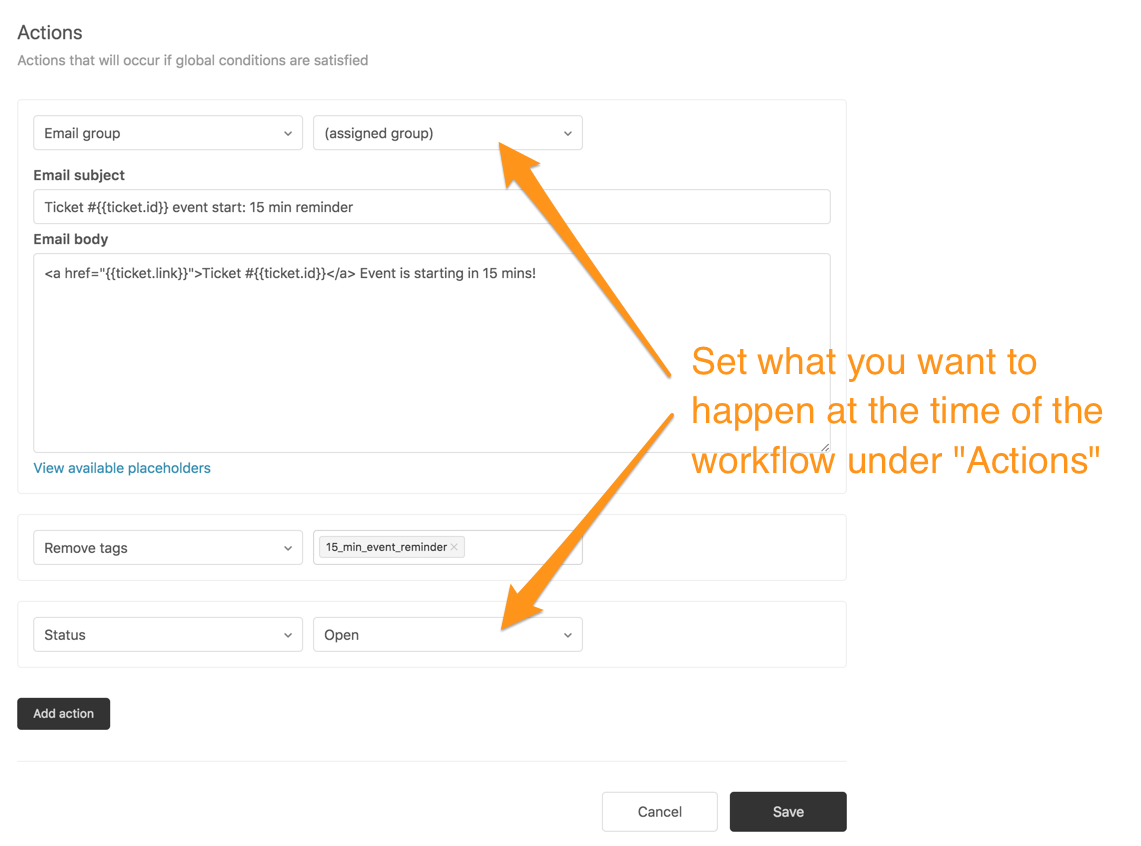The image size is (1141, 846).
Task: Click the Cancel button
Action: pos(660,812)
